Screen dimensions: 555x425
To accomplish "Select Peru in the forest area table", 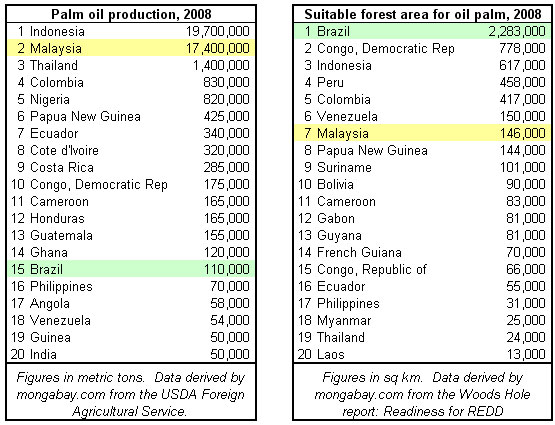I will 330,82.
